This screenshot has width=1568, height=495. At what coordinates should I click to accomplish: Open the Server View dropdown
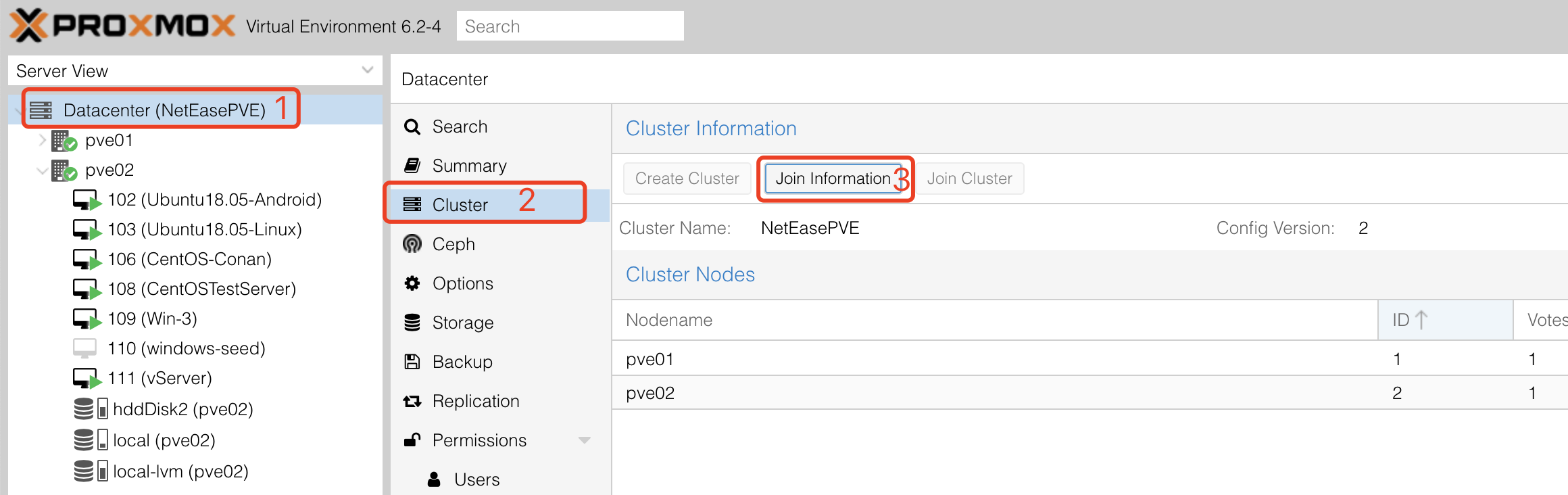[368, 70]
